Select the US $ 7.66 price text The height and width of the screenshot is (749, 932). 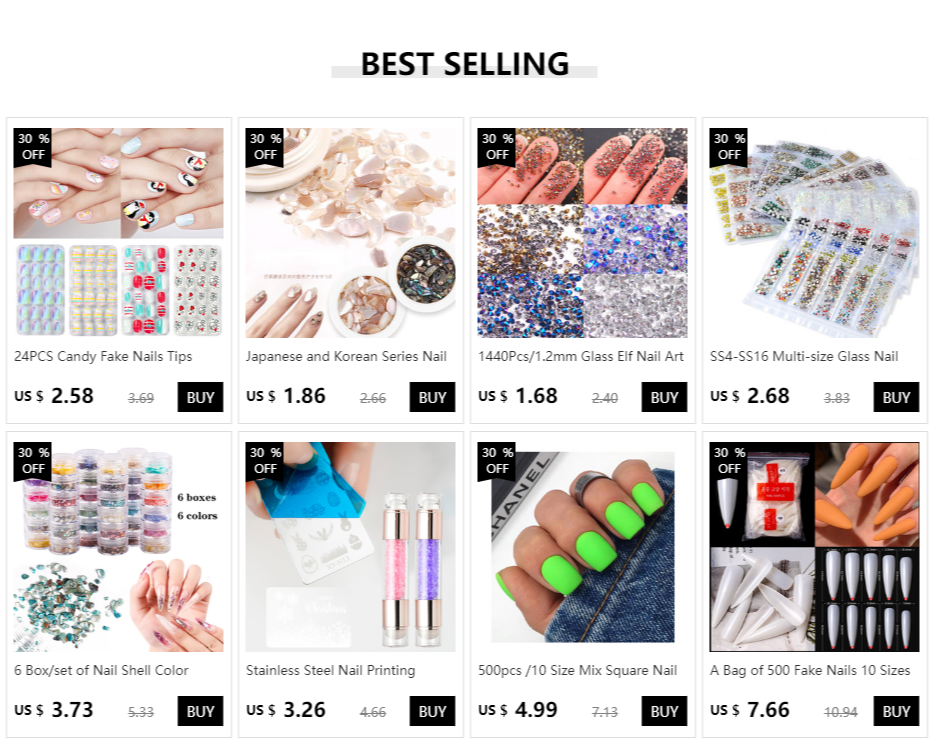(750, 710)
